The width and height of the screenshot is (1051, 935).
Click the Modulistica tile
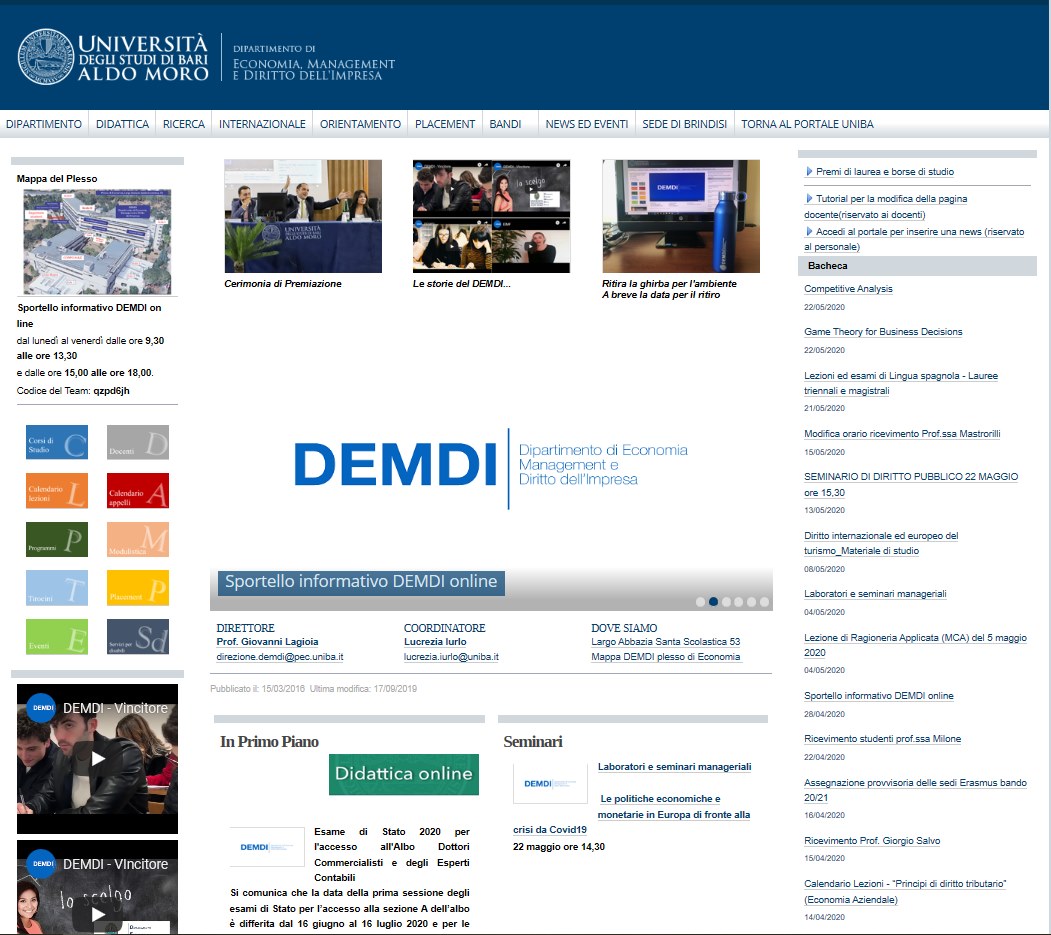(x=137, y=539)
